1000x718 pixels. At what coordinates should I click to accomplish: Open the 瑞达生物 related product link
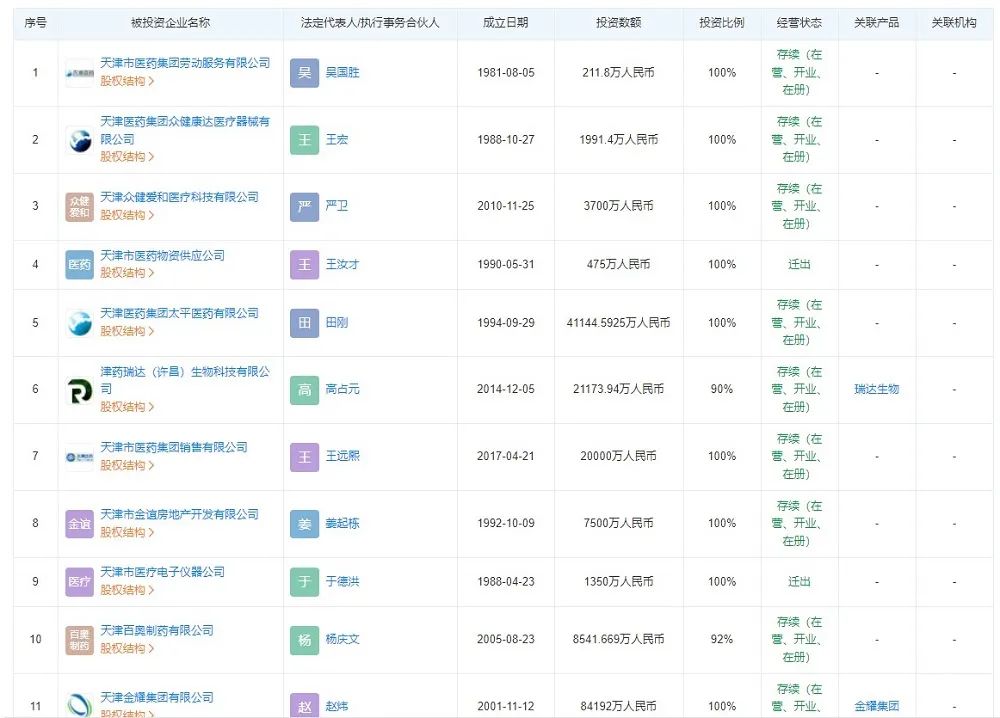coord(876,389)
